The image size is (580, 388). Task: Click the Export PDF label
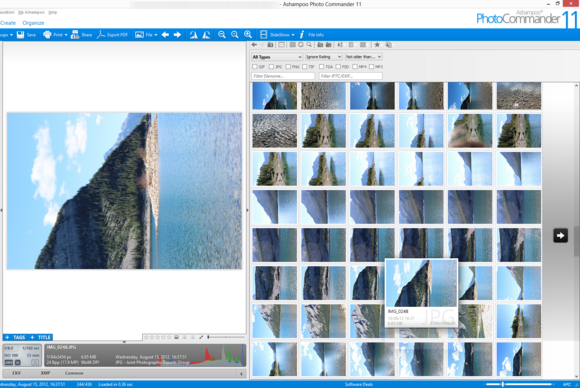[117, 35]
